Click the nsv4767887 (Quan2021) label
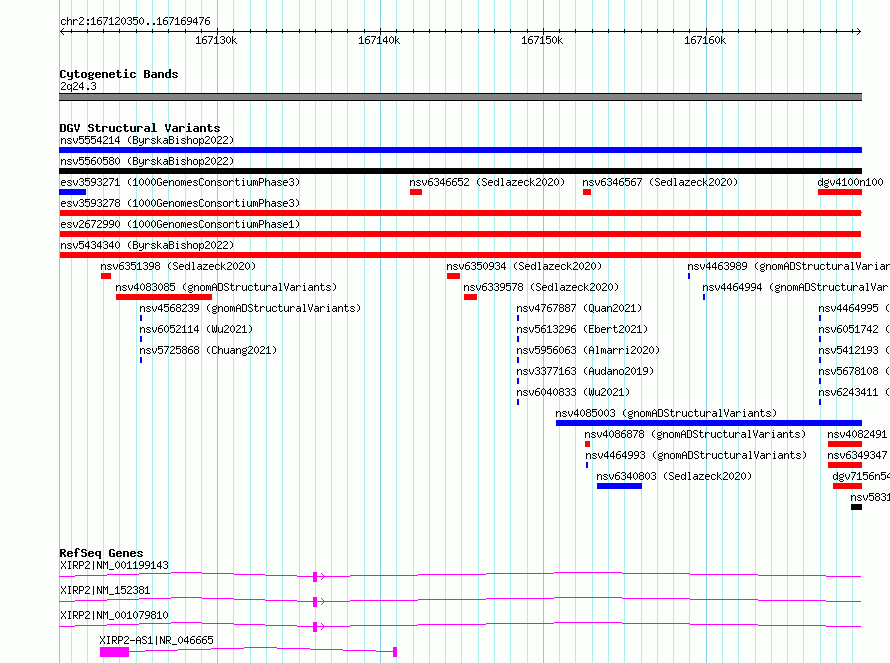Image resolution: width=890 pixels, height=663 pixels. point(579,308)
